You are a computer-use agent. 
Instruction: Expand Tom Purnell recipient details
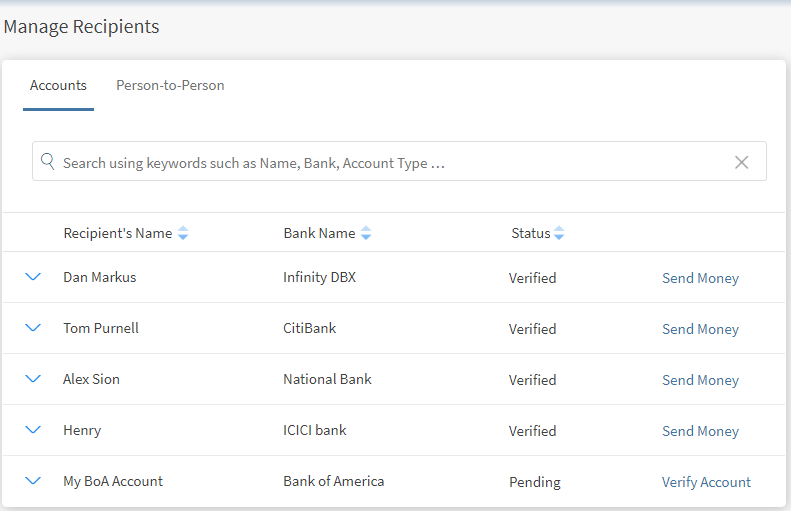click(33, 328)
